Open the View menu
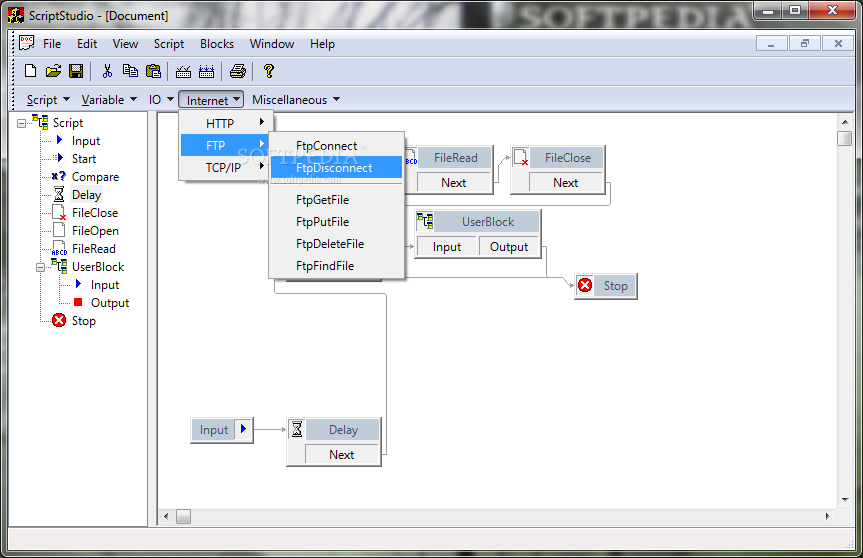This screenshot has width=863, height=558. 125,43
